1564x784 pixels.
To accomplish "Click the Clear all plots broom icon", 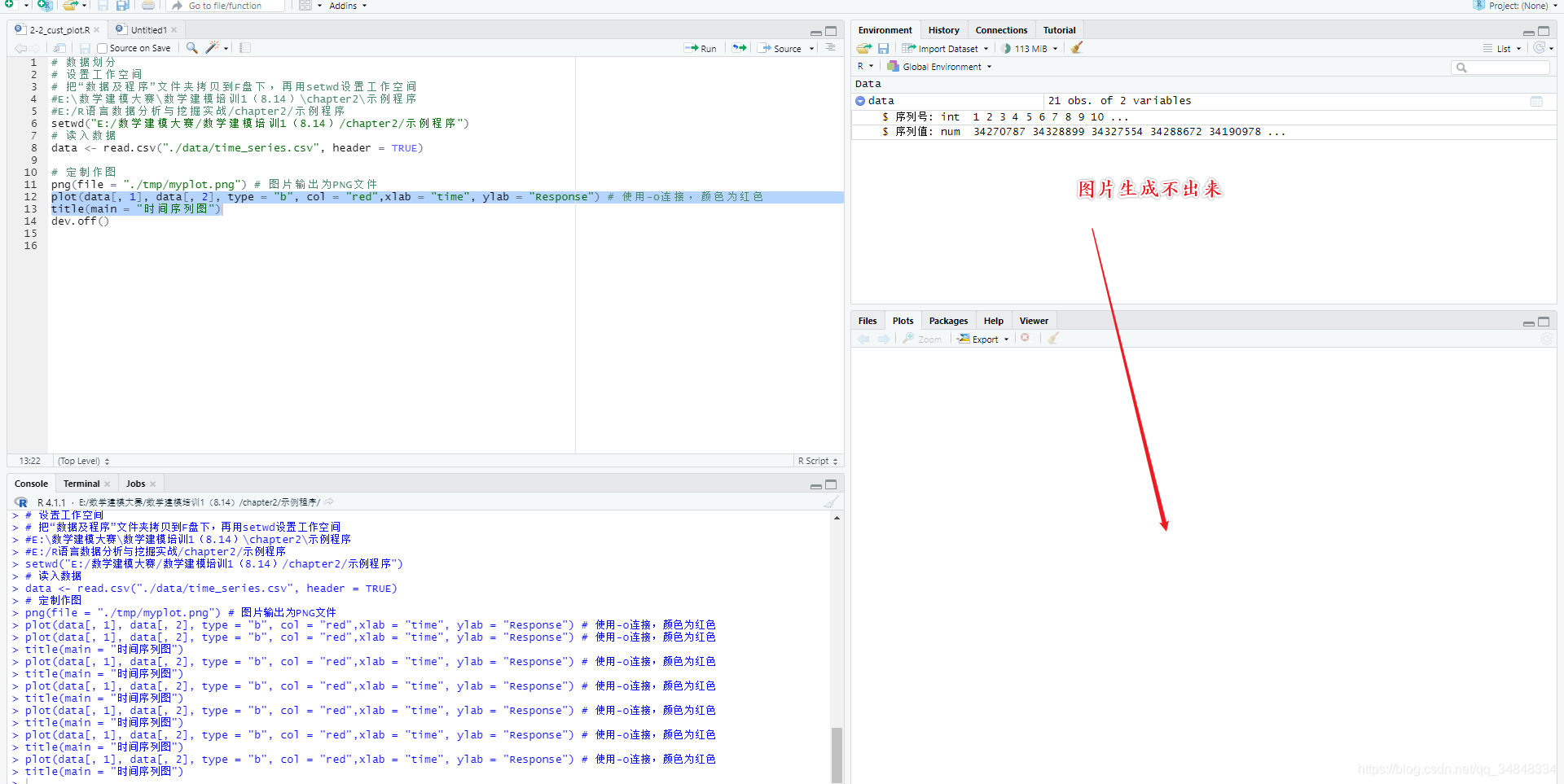I will tap(1053, 338).
